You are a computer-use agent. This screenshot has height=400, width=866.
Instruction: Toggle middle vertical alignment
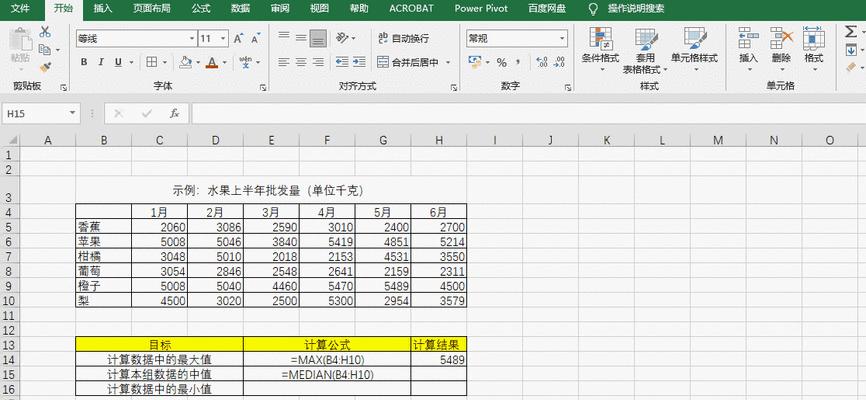(301, 38)
